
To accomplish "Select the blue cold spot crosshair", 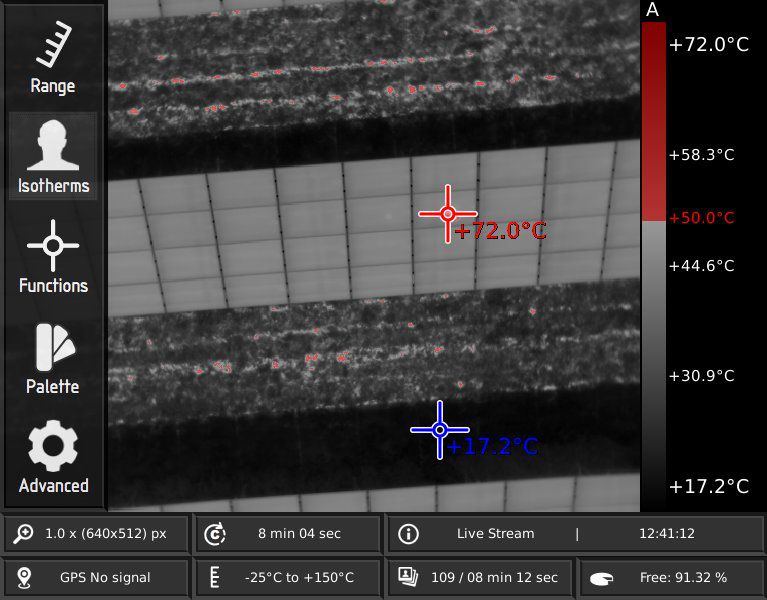I will point(440,430).
